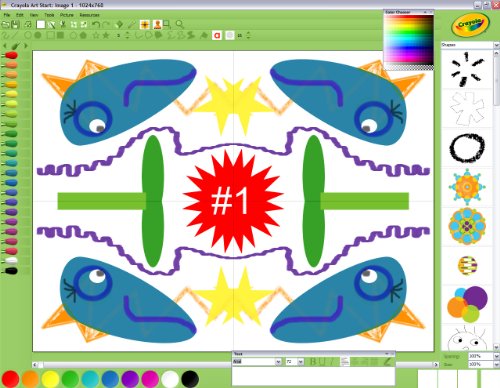This screenshot has height=388, width=500.
Task: Go to previous crayon set arrow
Action: tap(5, 46)
